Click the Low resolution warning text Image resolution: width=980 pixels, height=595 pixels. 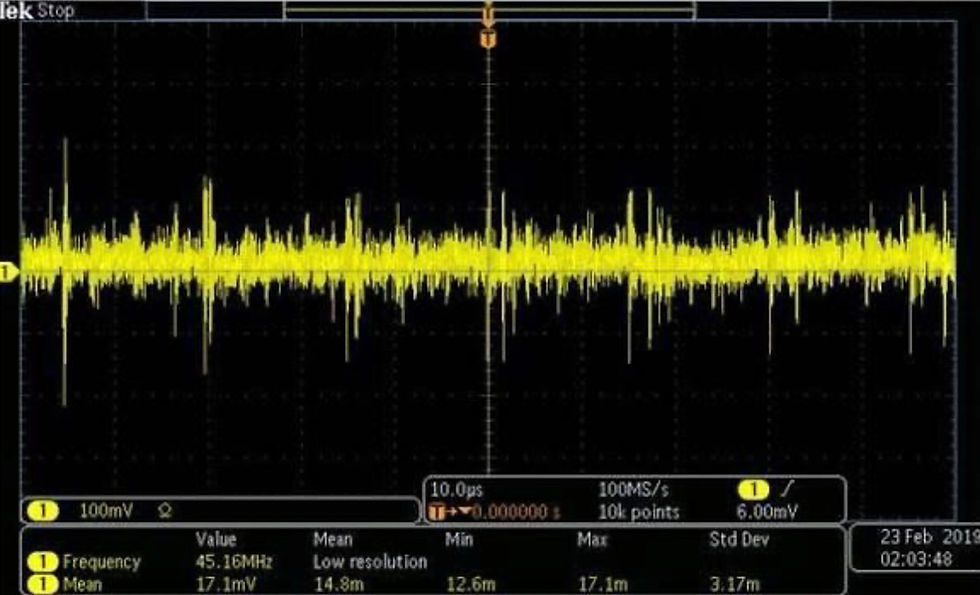(x=370, y=562)
